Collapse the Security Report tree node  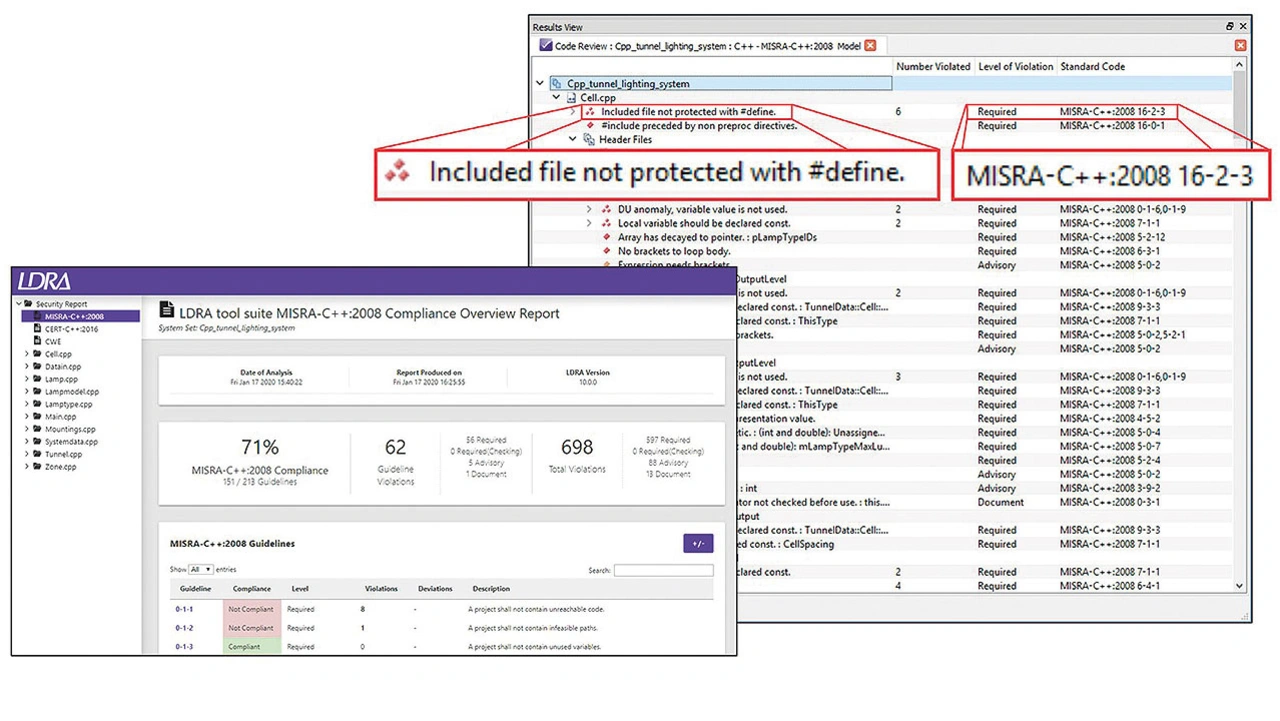pos(18,304)
